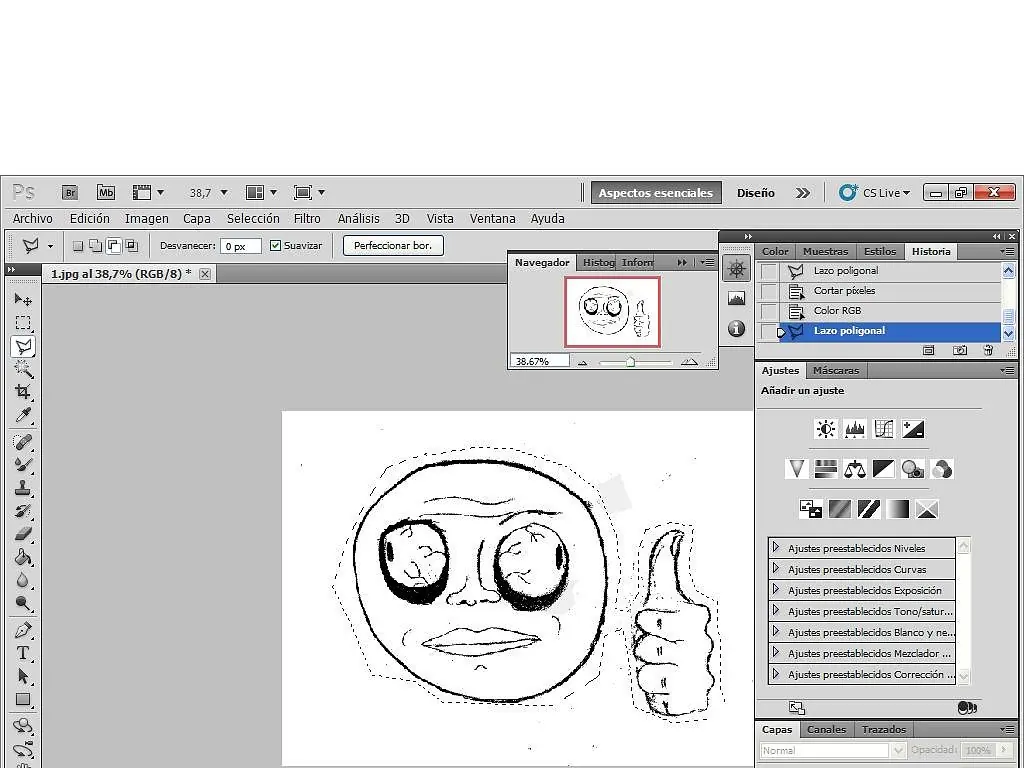This screenshot has width=1024, height=768.
Task: Select the Dodge tool
Action: click(x=23, y=603)
